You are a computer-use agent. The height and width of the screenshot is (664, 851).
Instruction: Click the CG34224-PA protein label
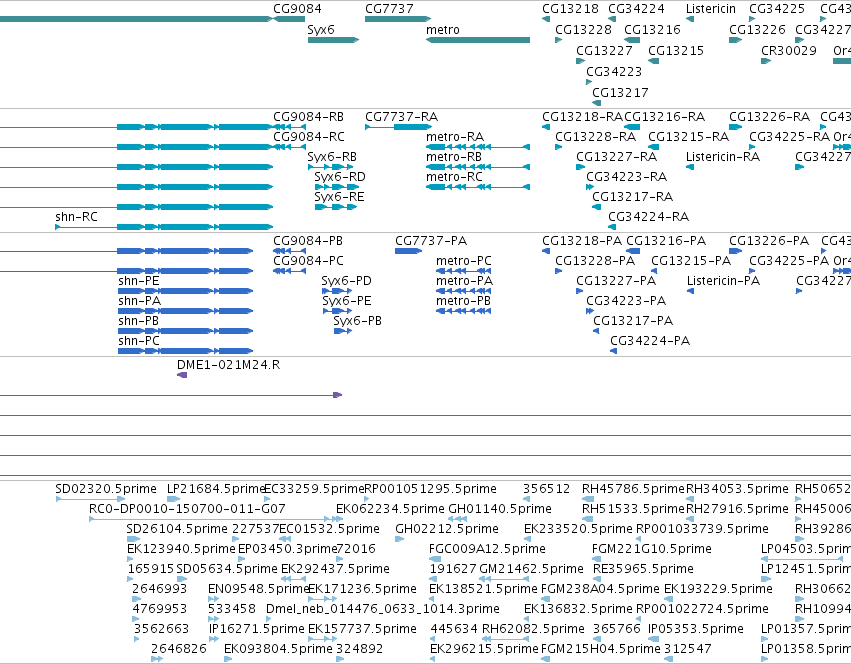650,341
